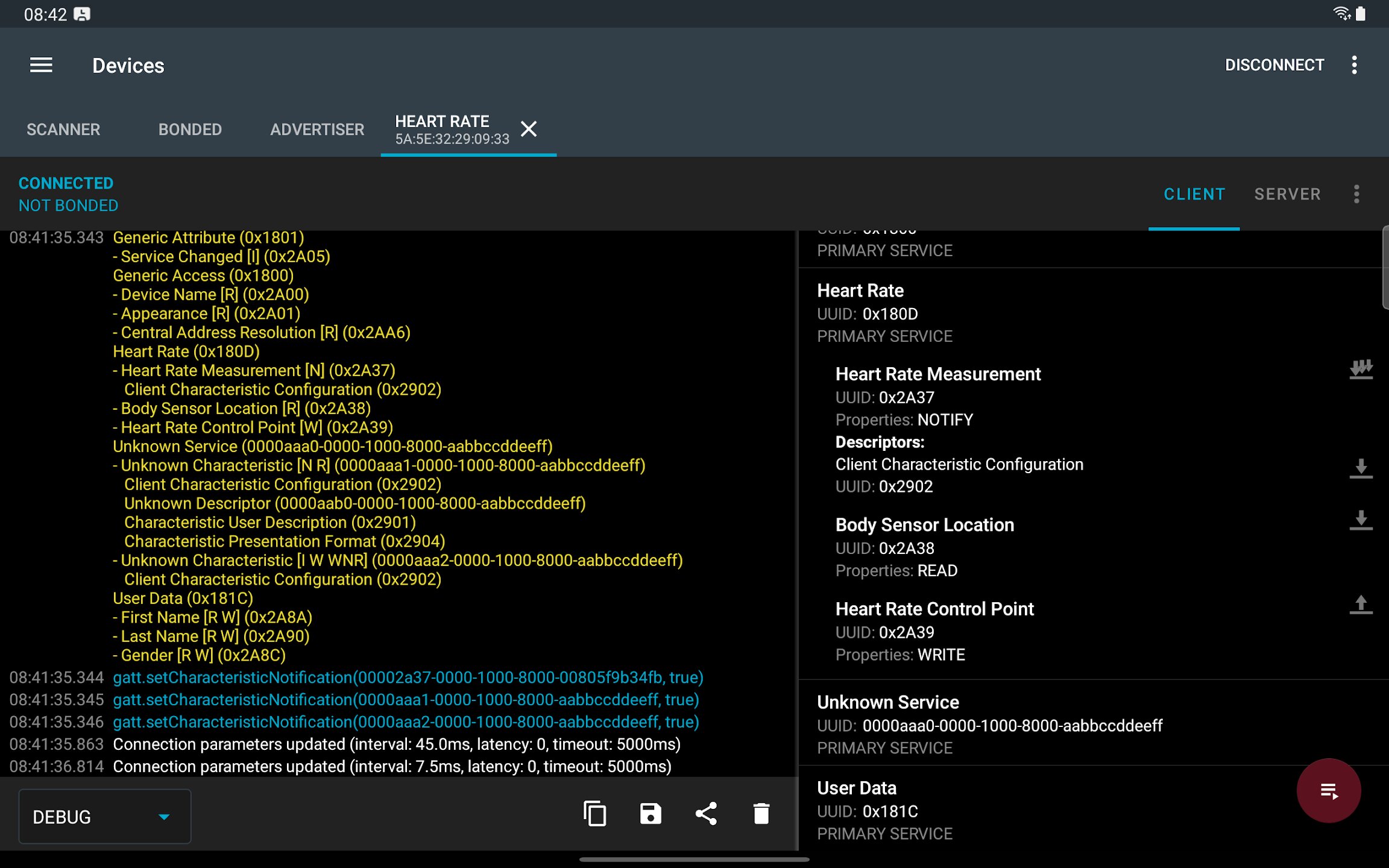The height and width of the screenshot is (868, 1389).
Task: Select the Heart Rate Control Point characteristic
Action: point(934,609)
